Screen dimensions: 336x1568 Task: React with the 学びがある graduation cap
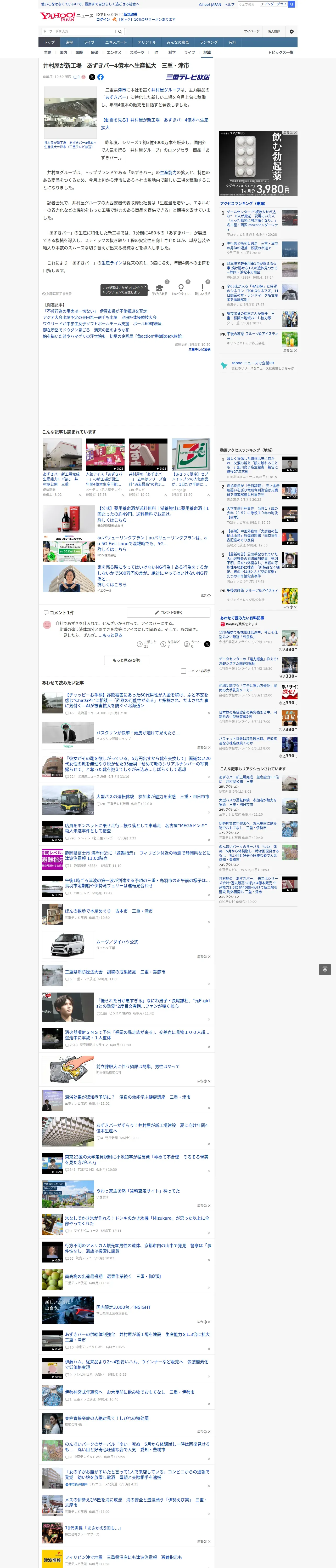159,289
